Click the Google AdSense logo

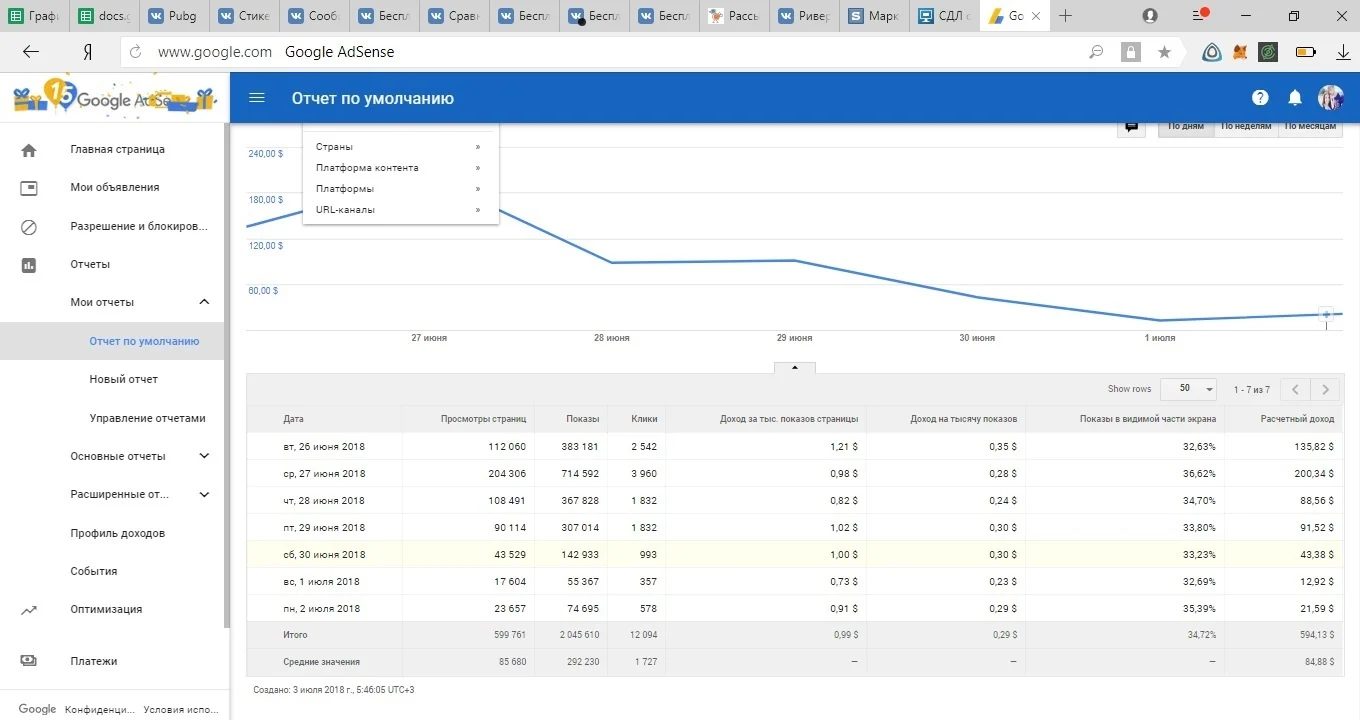click(114, 98)
